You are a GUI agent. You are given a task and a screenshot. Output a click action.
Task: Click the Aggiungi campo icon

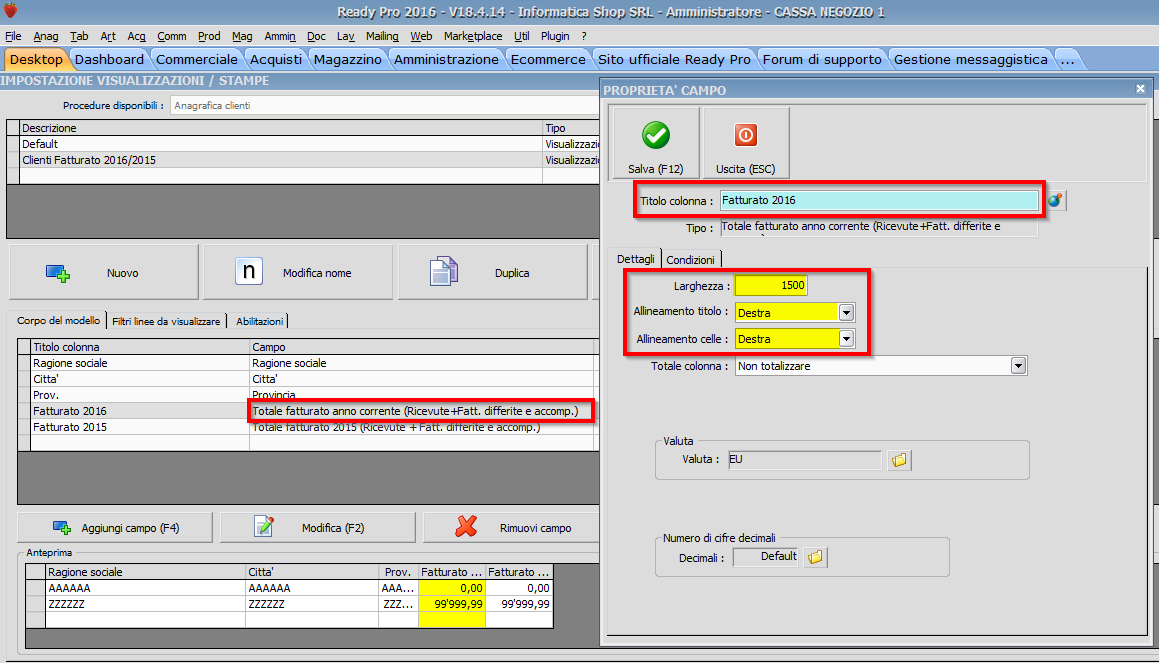click(62, 528)
